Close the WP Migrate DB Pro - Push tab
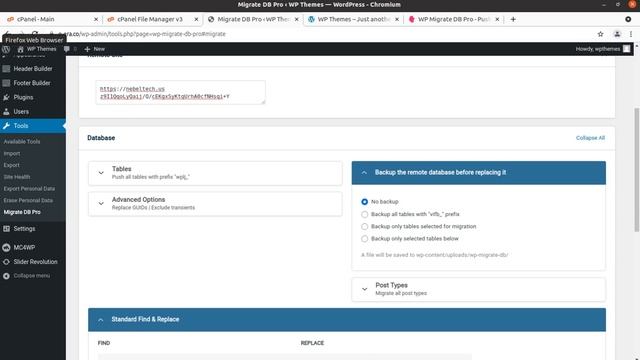 497,19
